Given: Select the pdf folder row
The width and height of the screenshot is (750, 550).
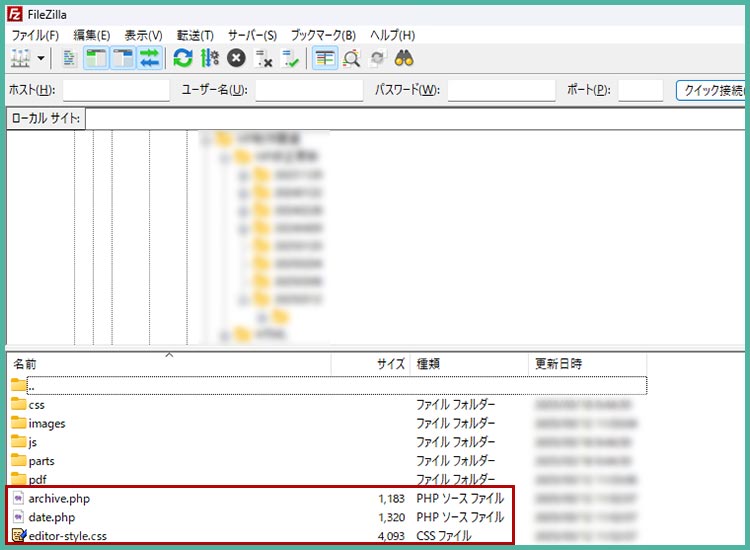Looking at the screenshot, I should 328,479.
